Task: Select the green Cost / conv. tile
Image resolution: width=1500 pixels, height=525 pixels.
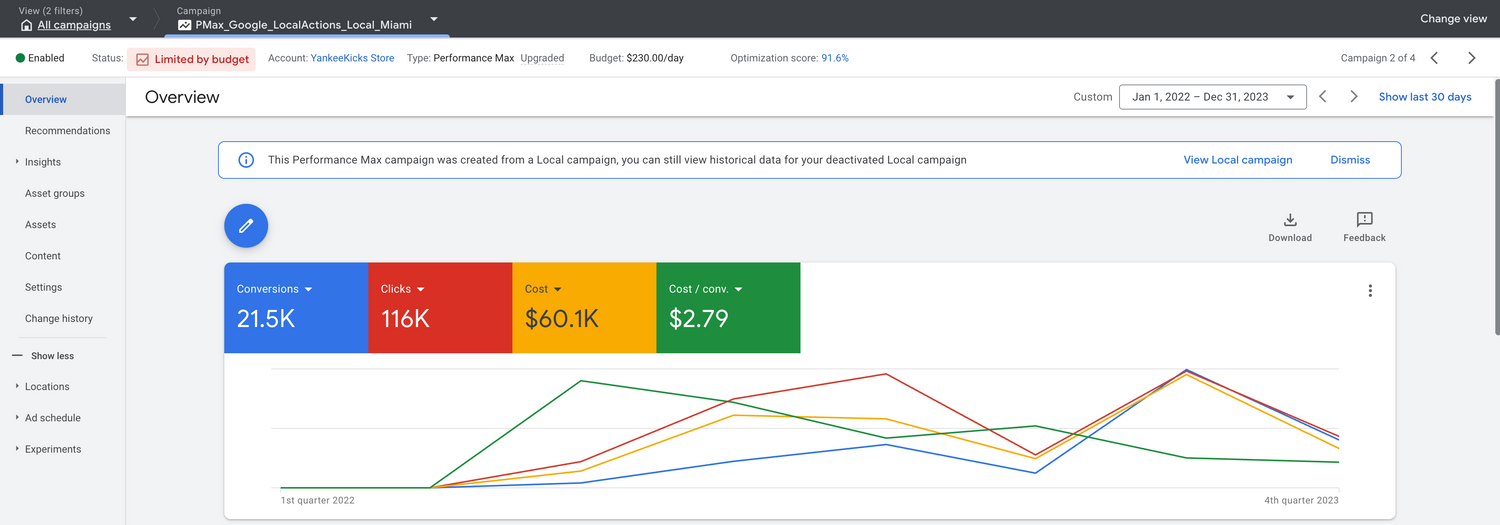Action: pos(728,308)
